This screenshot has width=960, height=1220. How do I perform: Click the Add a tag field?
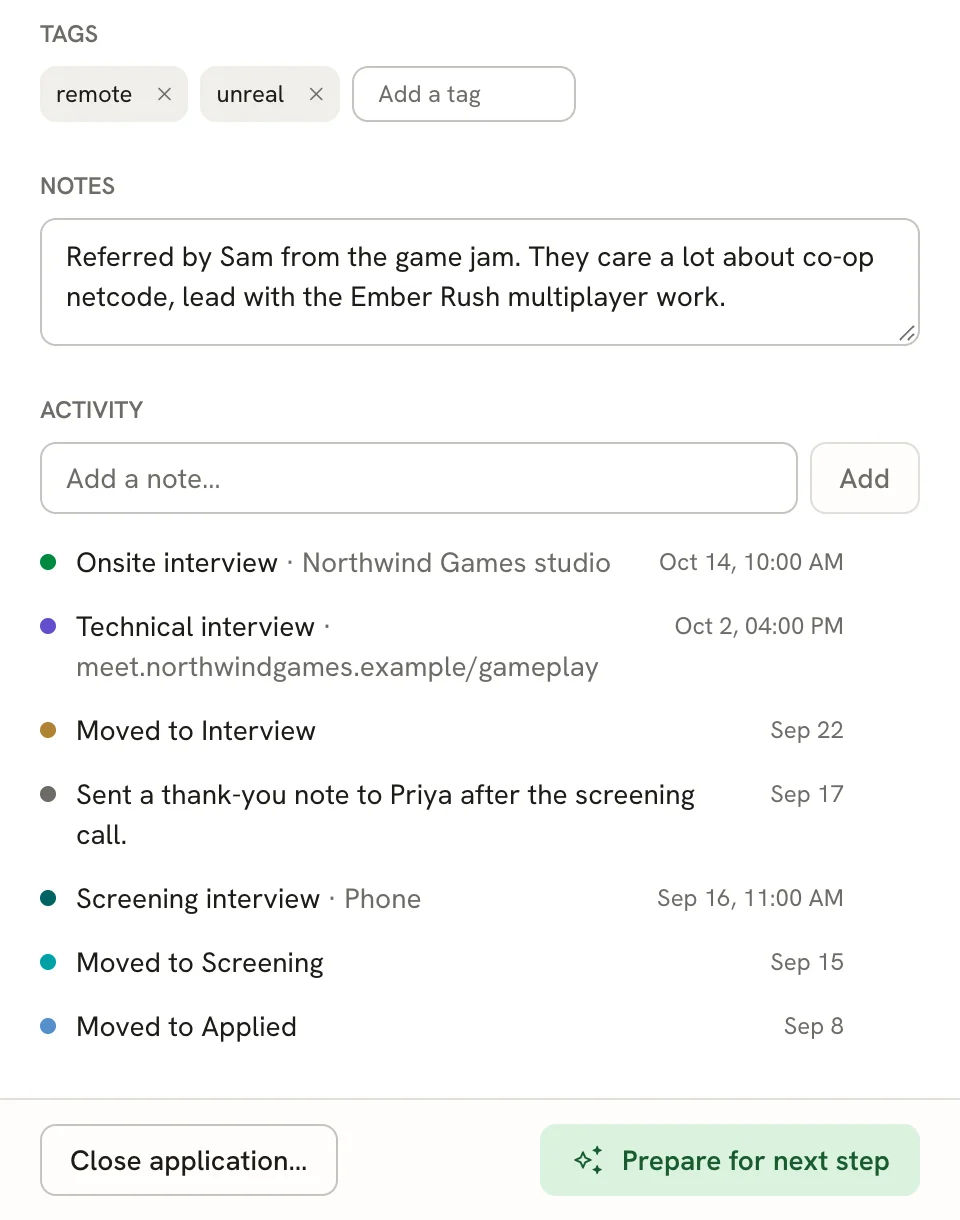pyautogui.click(x=464, y=94)
